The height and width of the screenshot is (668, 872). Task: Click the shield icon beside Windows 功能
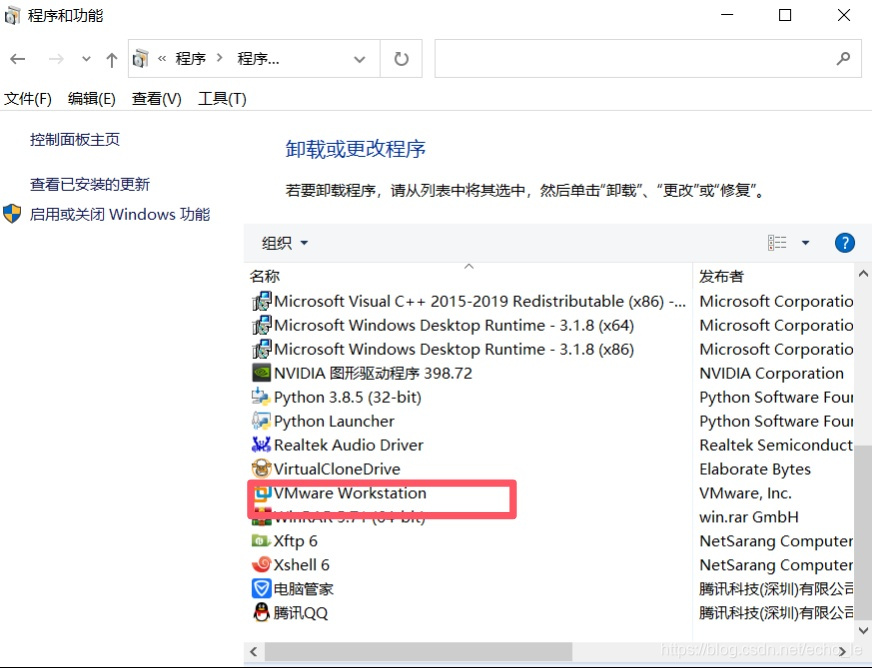(x=12, y=214)
